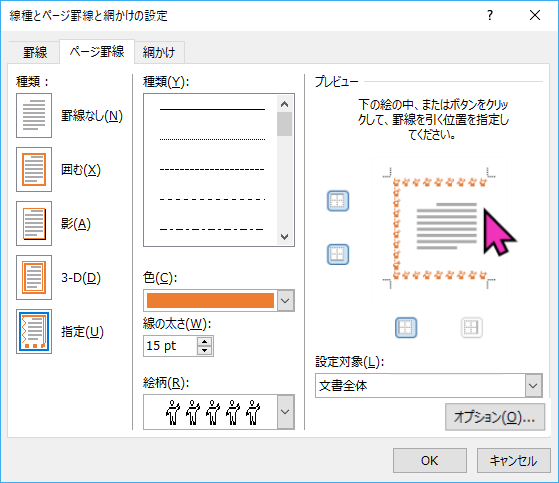Choose the long-dashed line style

click(212, 199)
